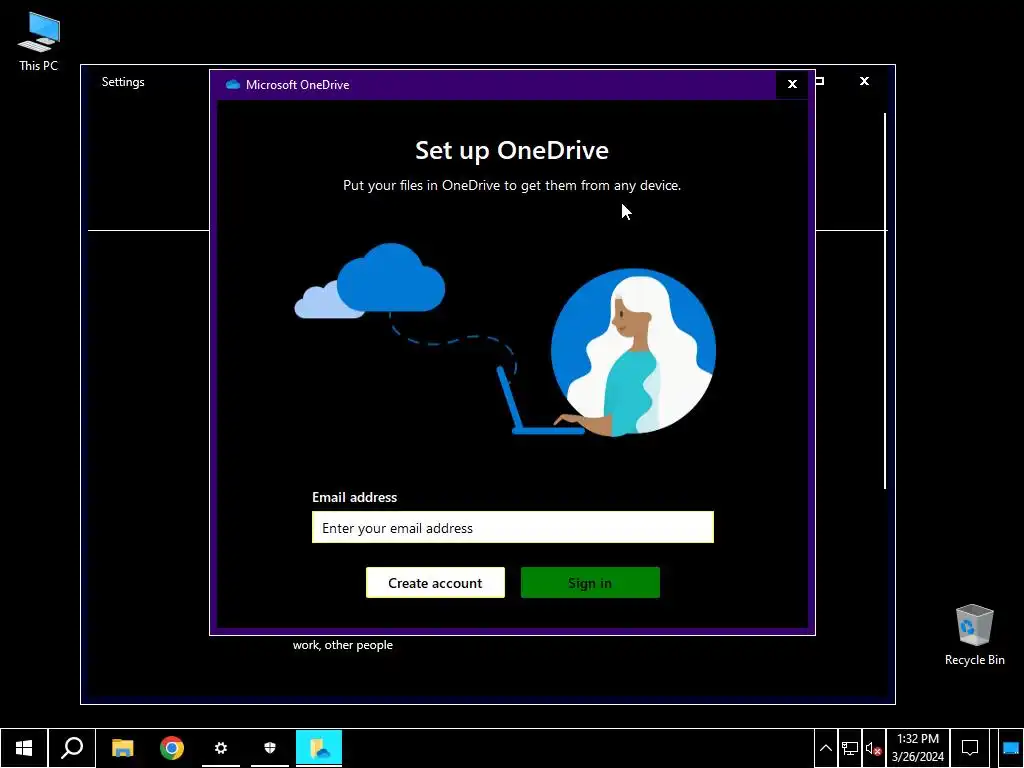
Task: Select OneDrive setup taskbar icon
Action: click(319, 748)
